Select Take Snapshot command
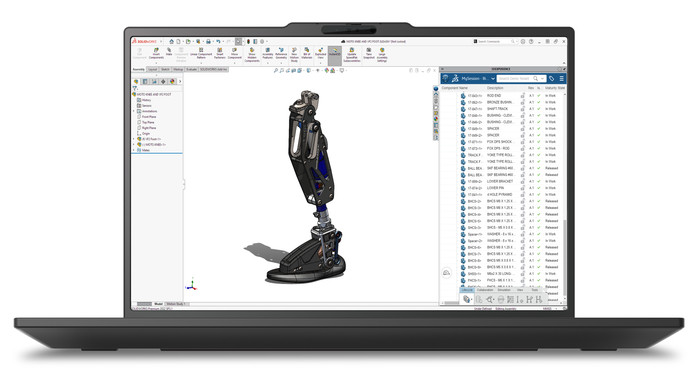Viewport: 700px width, 369px height. pyautogui.click(x=369, y=53)
